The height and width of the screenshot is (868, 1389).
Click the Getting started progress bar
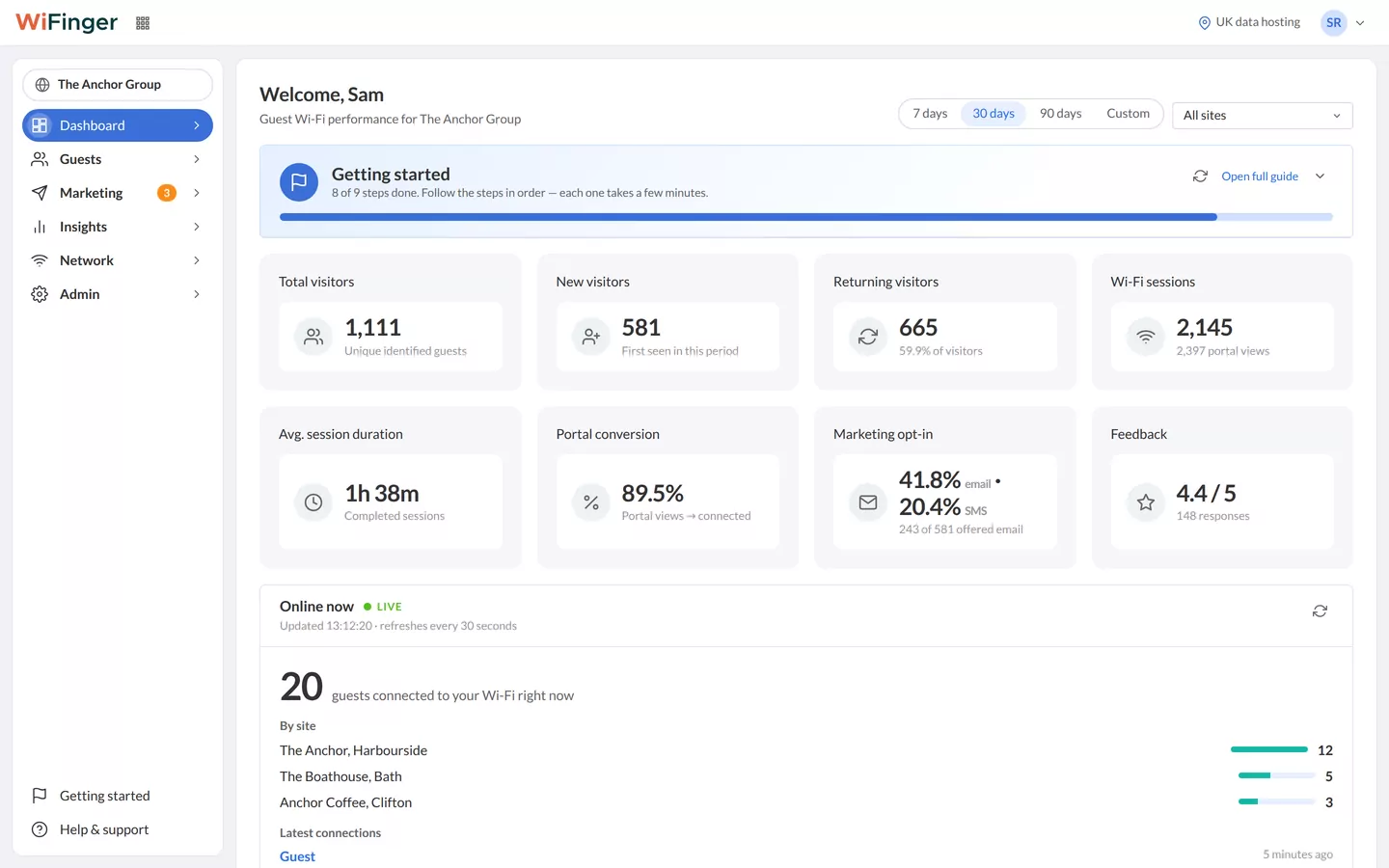pyautogui.click(x=806, y=217)
